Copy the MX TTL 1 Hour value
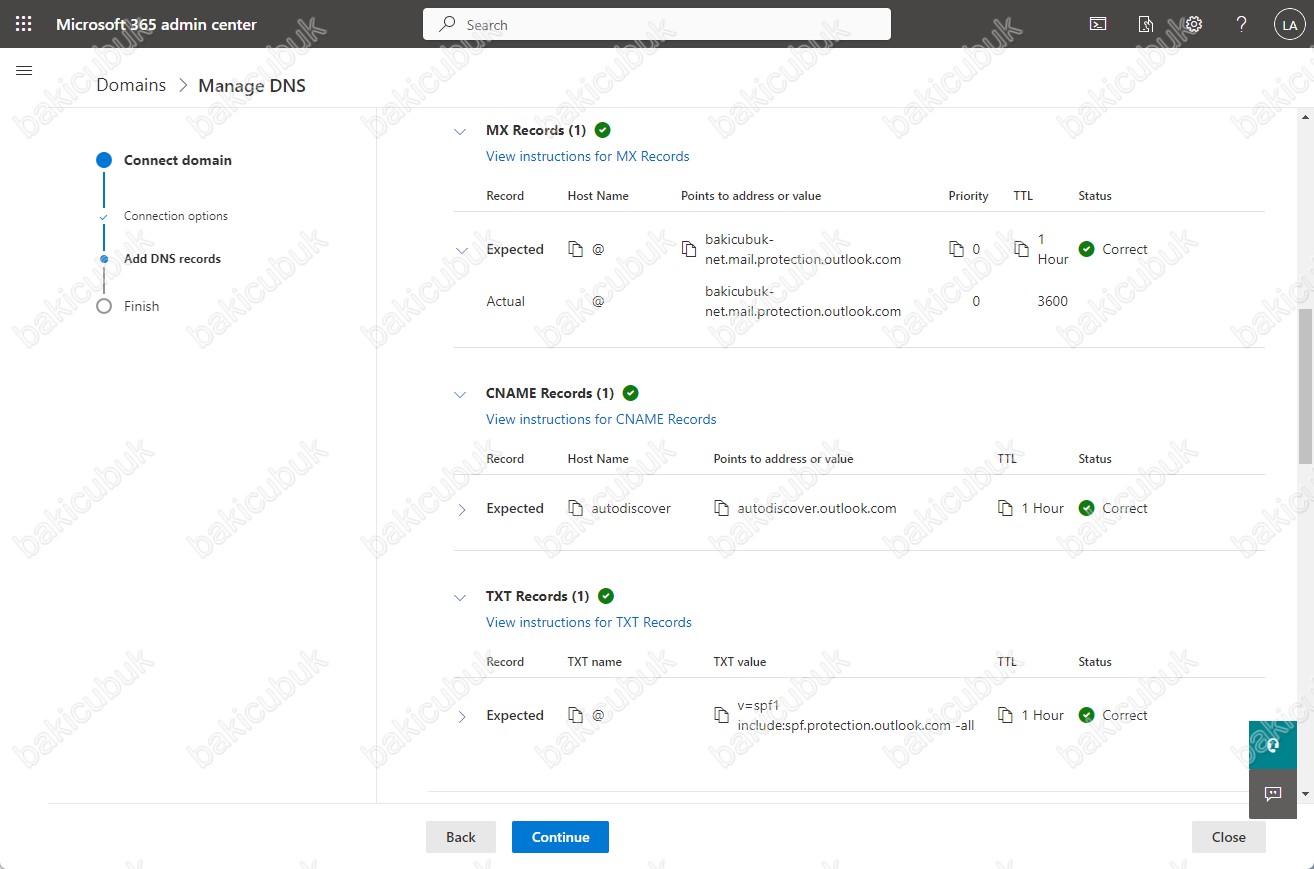This screenshot has width=1314, height=869. pos(1021,249)
